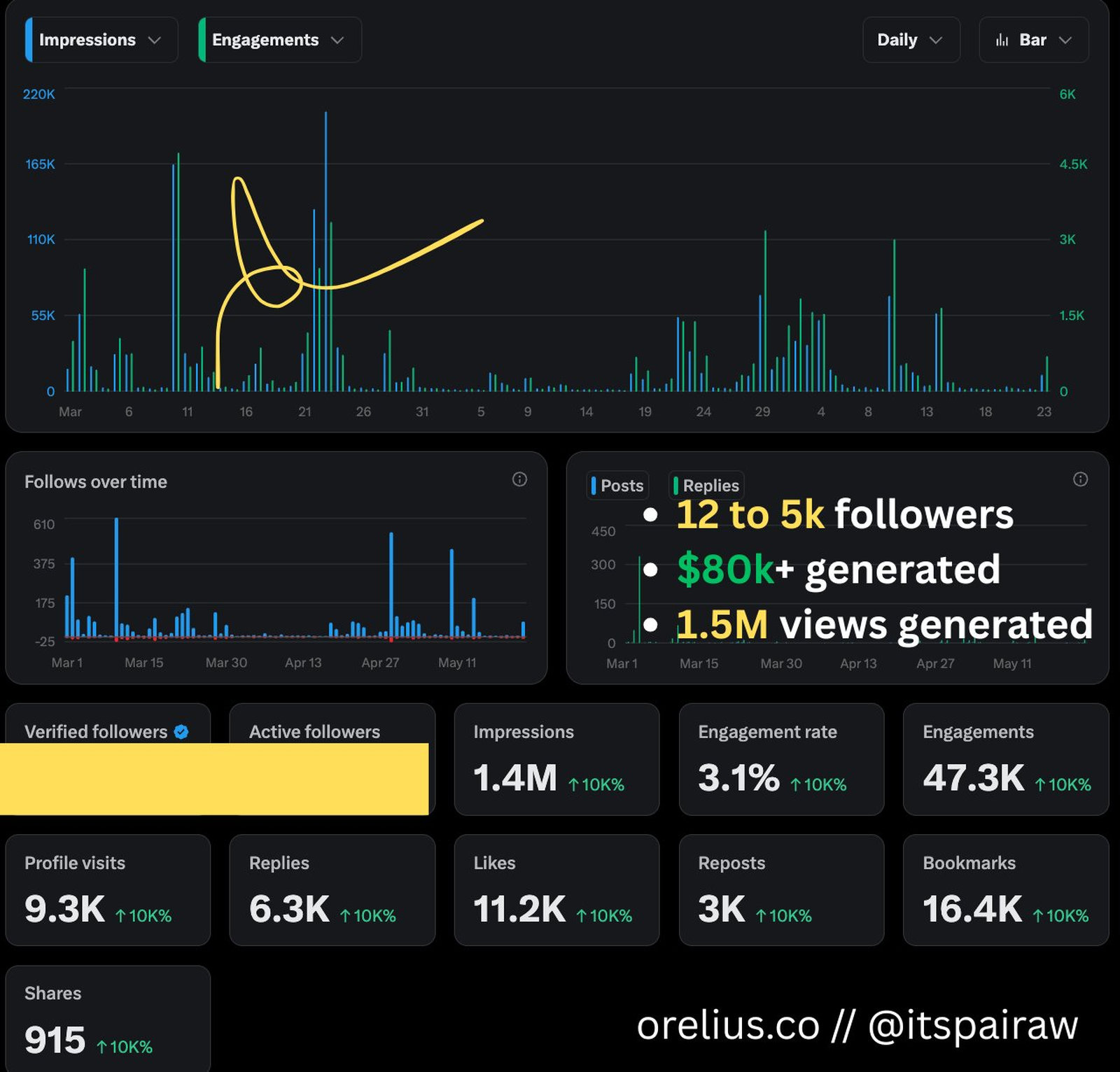The width and height of the screenshot is (1120, 1072).
Task: Click the Follows over time title
Action: pyautogui.click(x=96, y=482)
